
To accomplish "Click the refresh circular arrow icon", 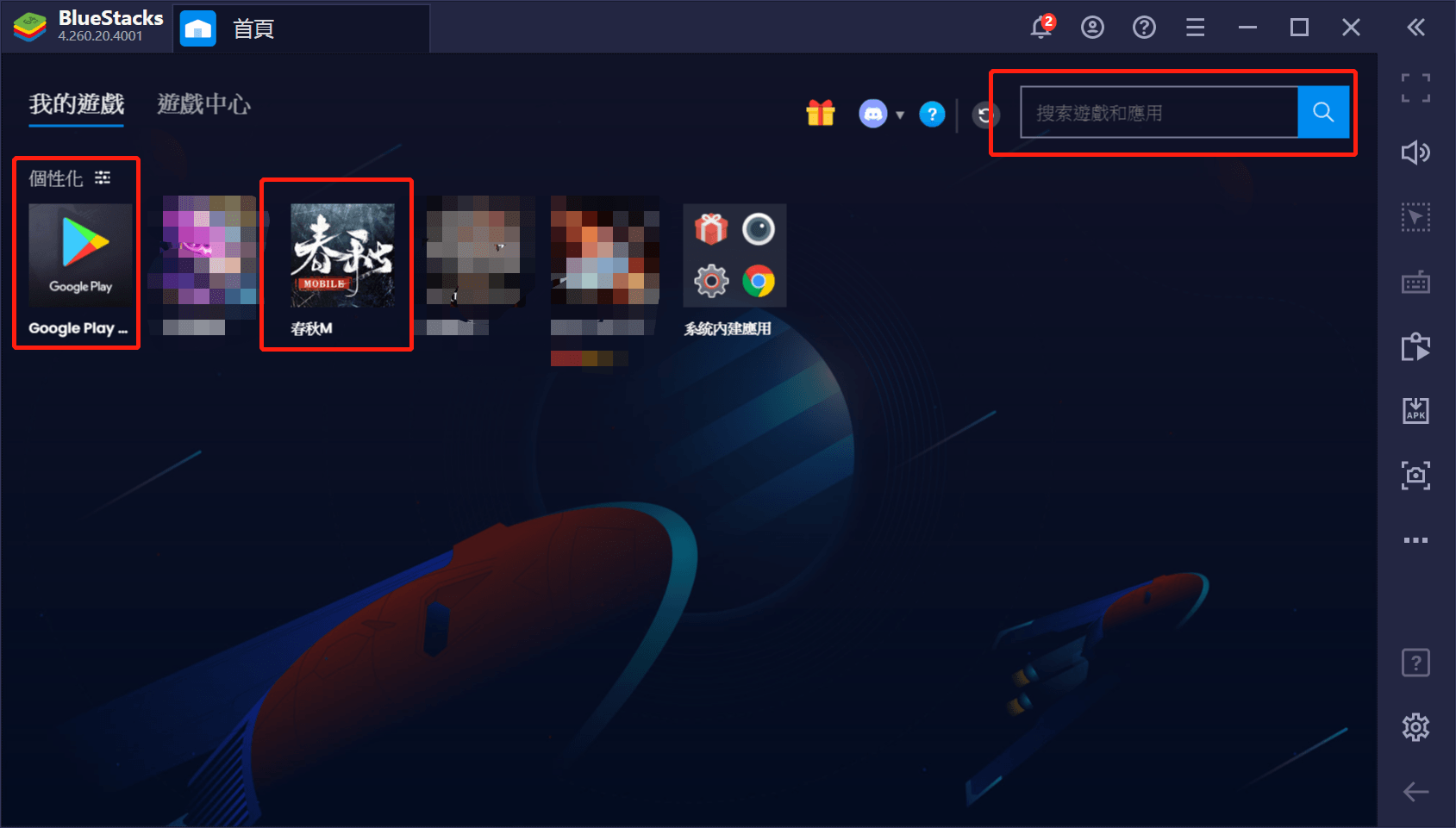I will click(x=985, y=115).
